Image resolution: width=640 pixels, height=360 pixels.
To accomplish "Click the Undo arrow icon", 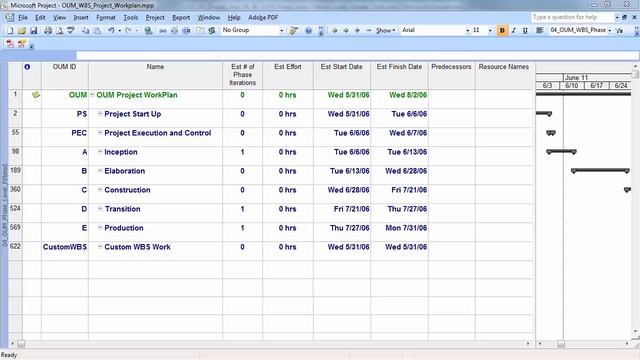I will (x=111, y=30).
